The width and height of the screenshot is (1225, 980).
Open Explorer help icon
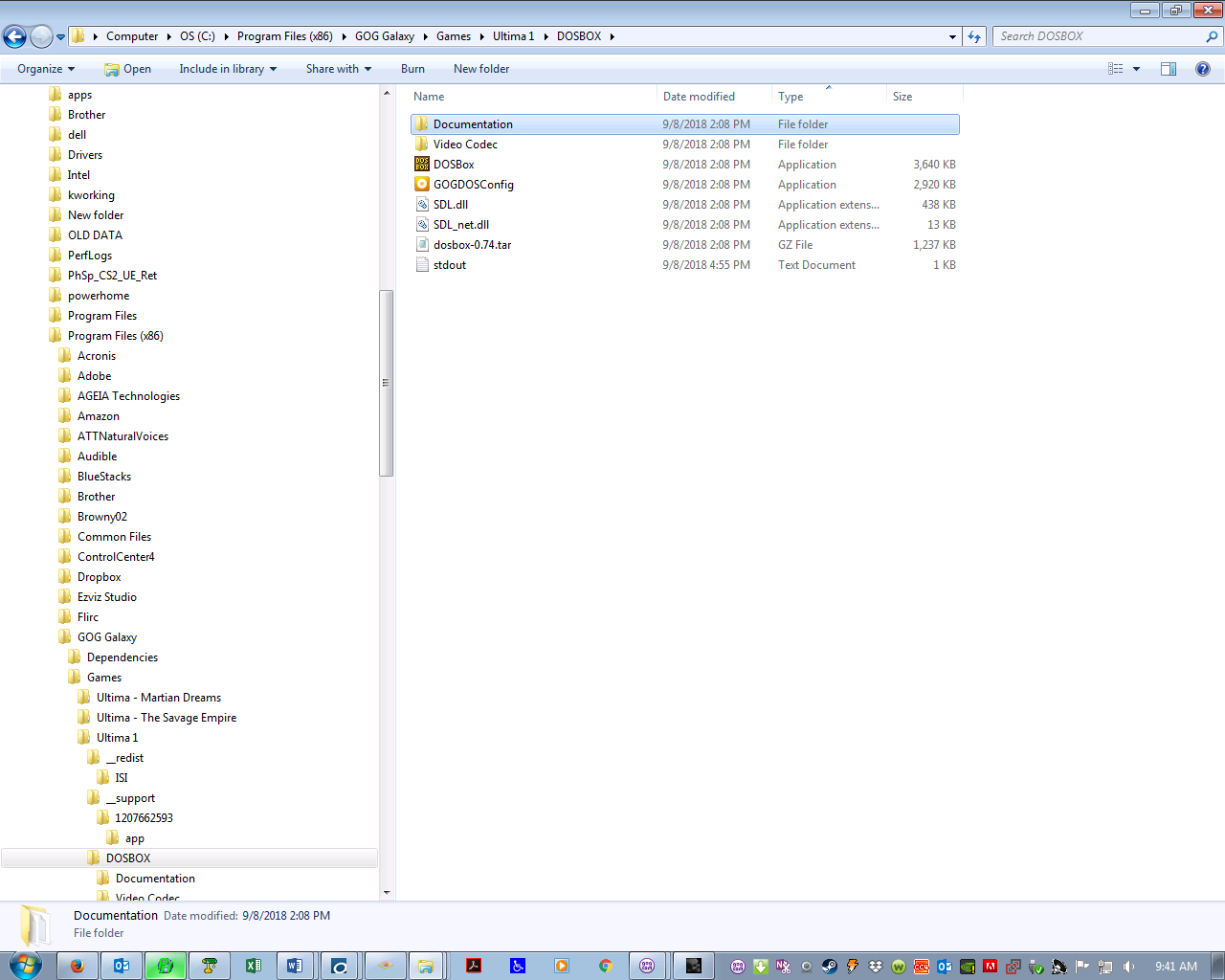[1203, 69]
